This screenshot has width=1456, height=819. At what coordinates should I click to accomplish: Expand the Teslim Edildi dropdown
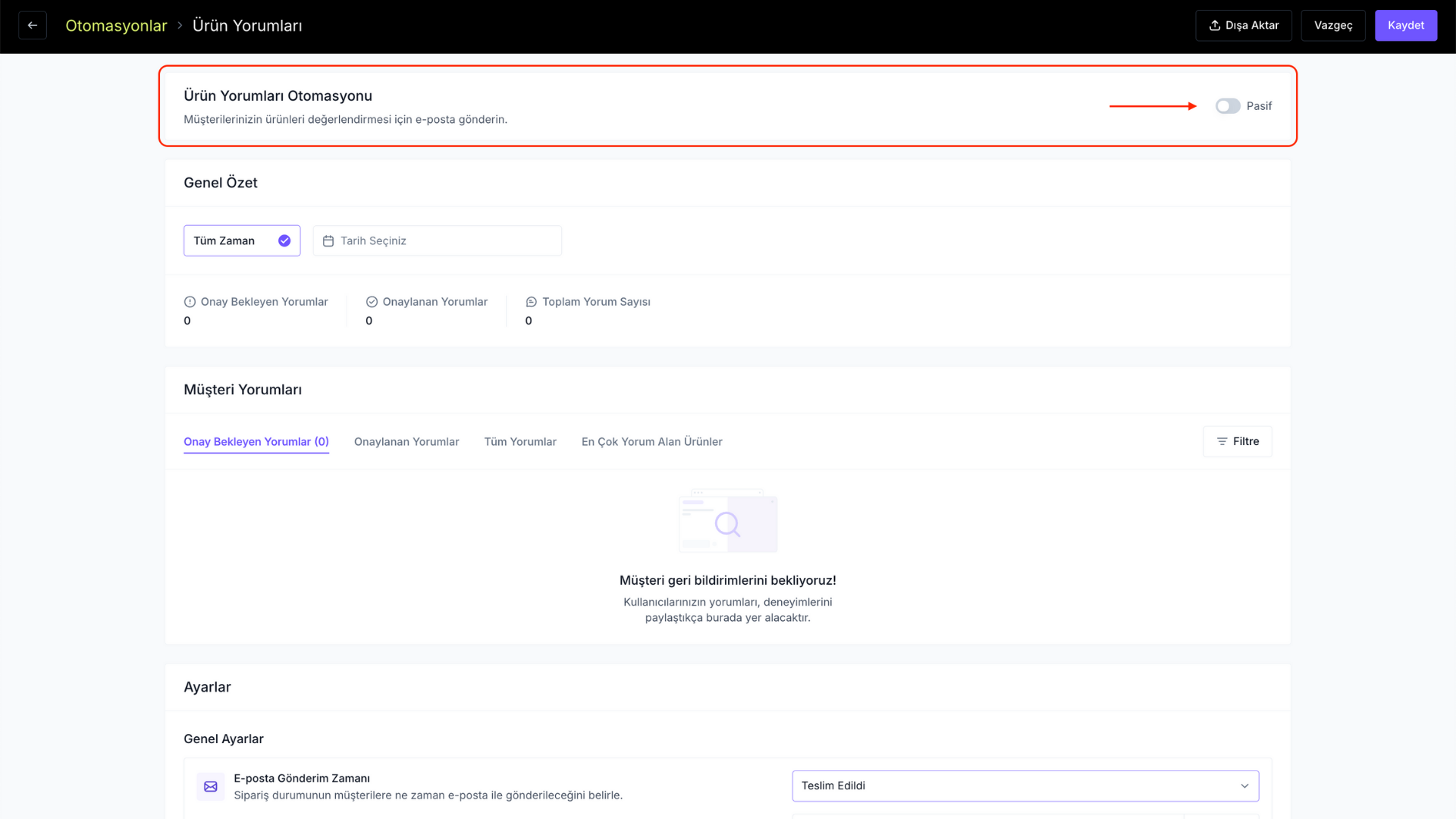[1025, 786]
